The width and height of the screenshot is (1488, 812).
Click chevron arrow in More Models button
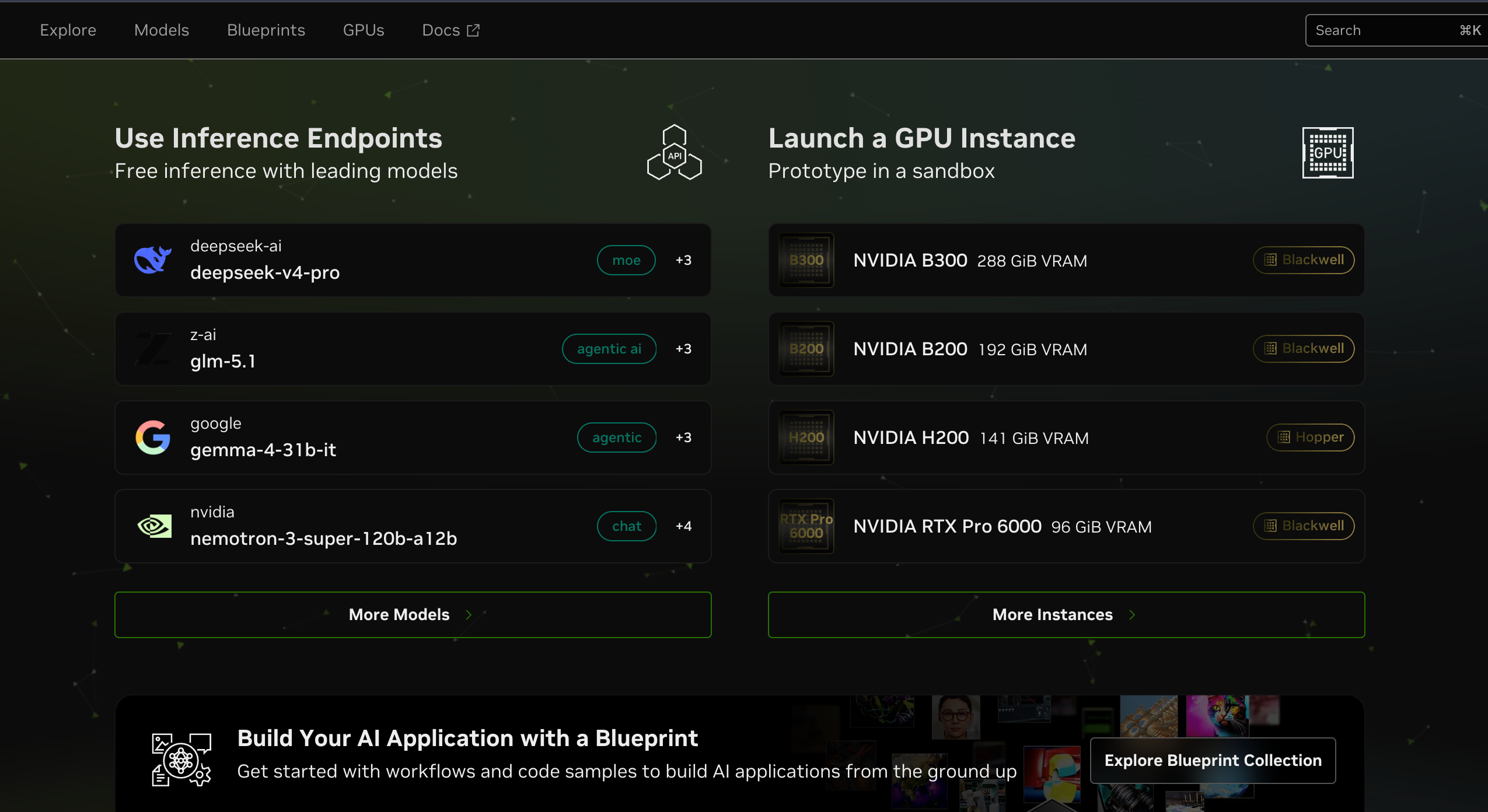point(469,615)
